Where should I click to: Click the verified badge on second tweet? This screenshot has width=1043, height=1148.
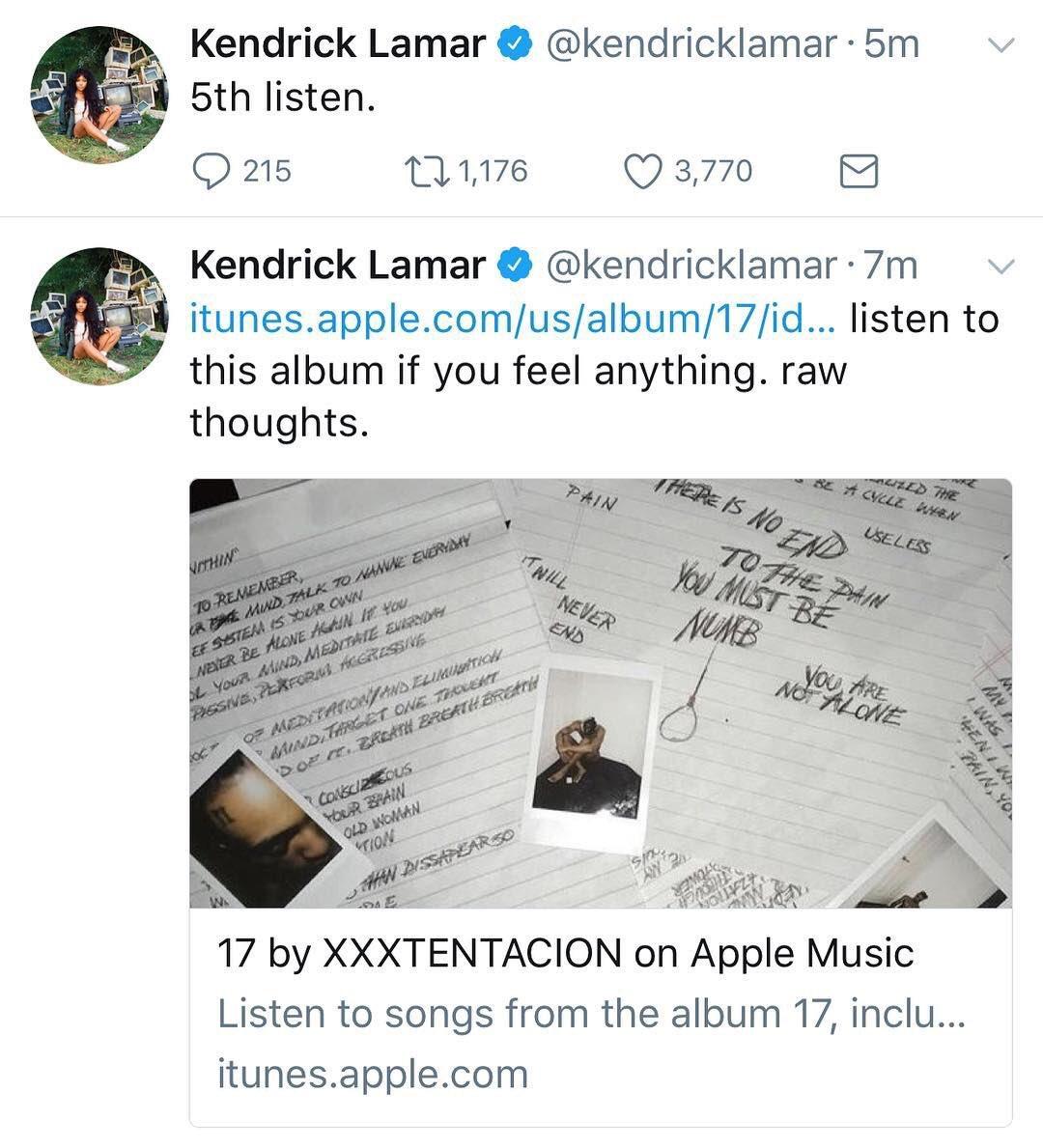pyautogui.click(x=515, y=266)
